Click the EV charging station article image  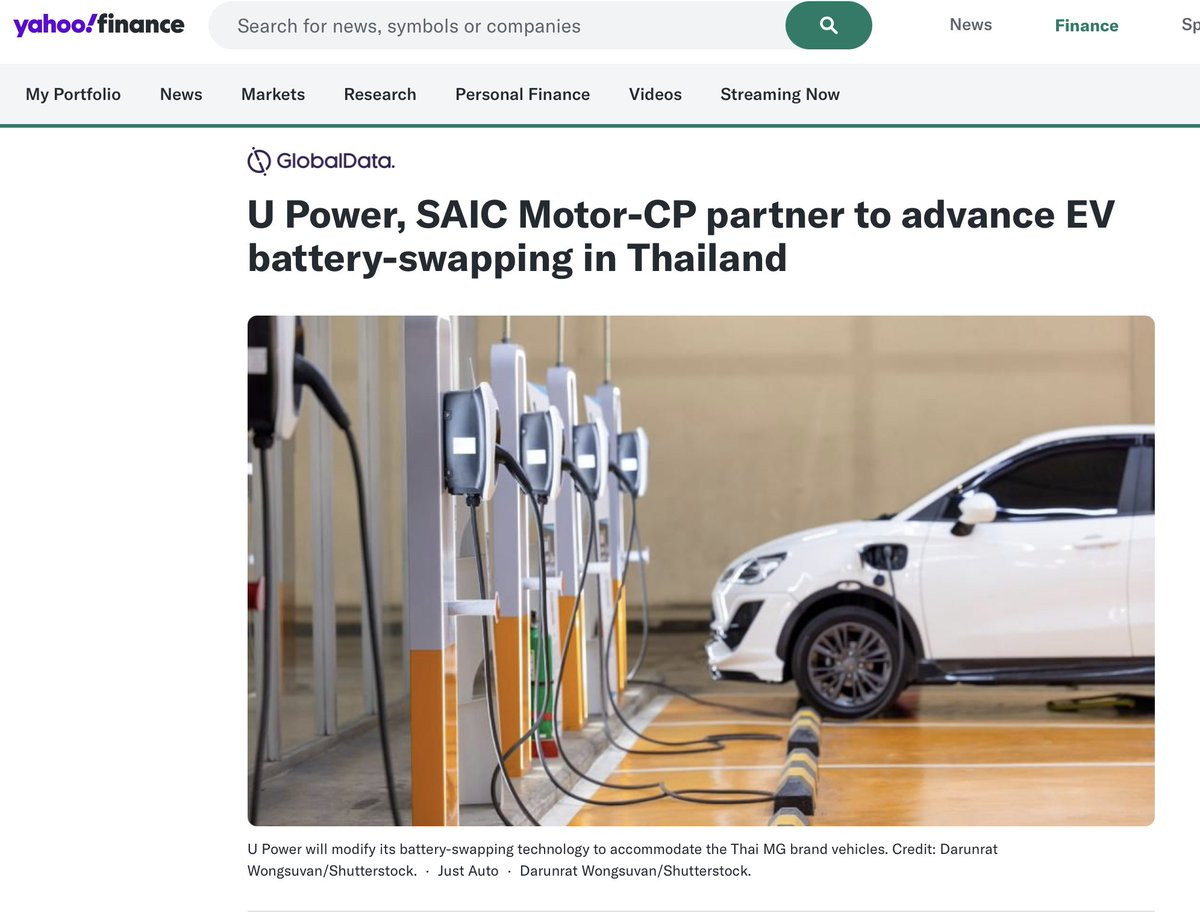coord(701,571)
